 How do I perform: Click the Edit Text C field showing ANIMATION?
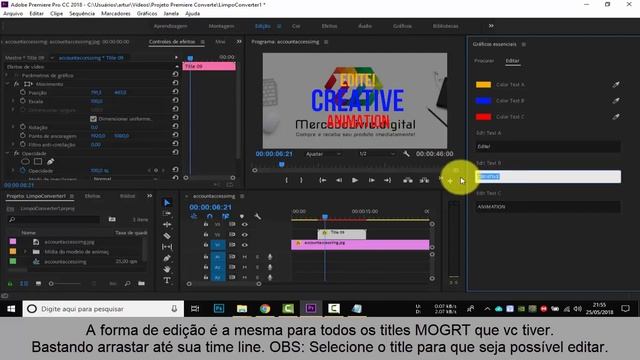(548, 207)
